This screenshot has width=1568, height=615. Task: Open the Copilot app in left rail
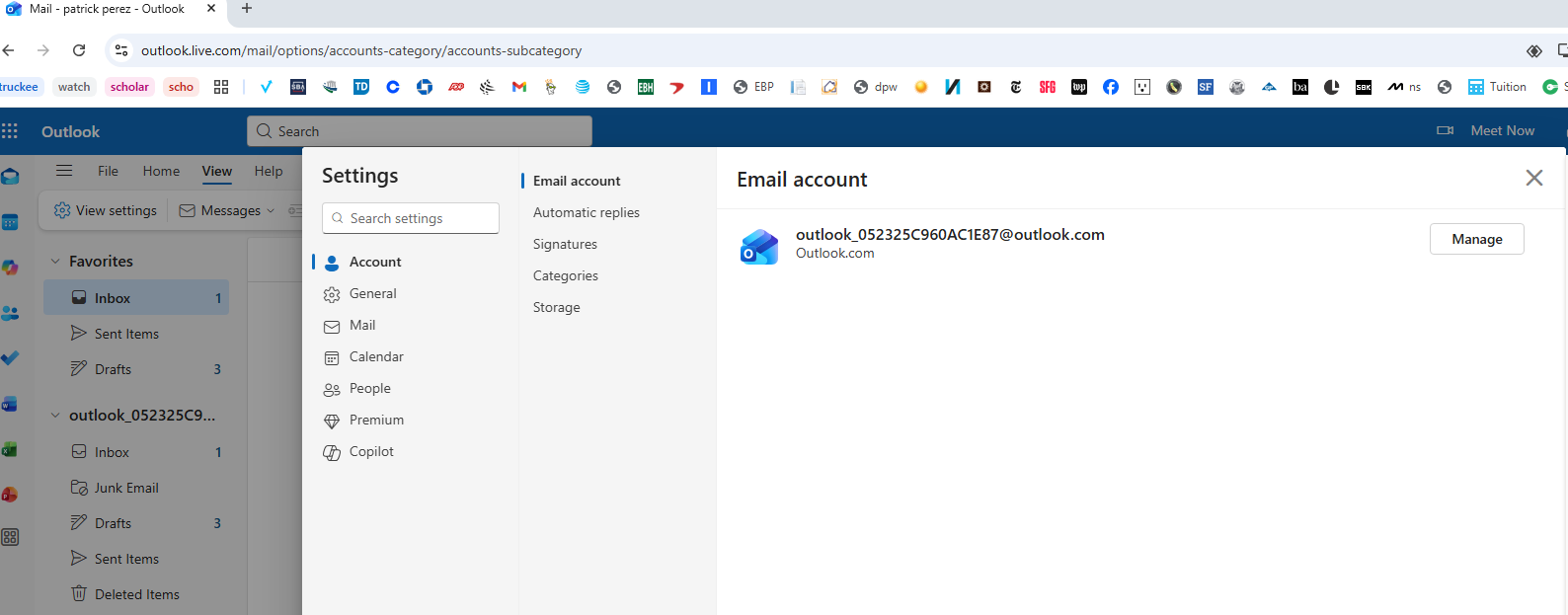(x=10, y=268)
